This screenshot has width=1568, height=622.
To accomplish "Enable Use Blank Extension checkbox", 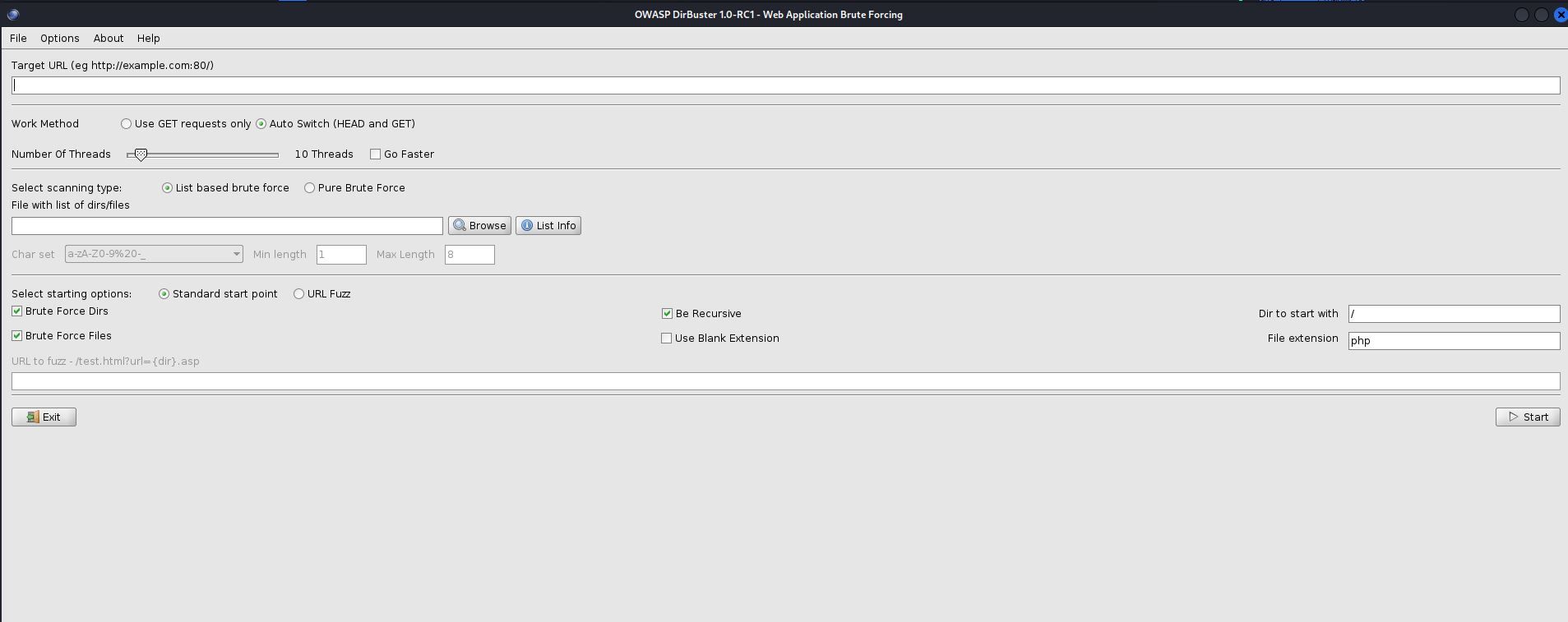I will [666, 339].
